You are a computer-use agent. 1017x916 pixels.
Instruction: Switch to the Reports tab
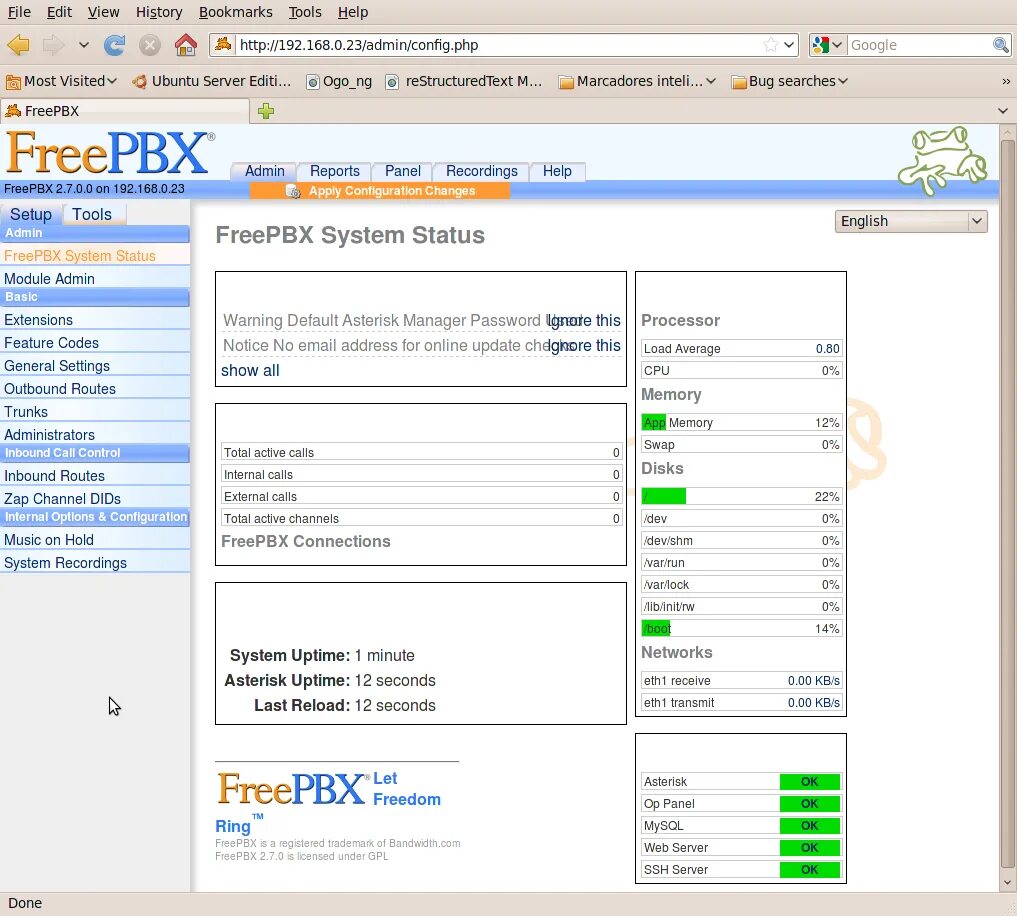click(335, 171)
